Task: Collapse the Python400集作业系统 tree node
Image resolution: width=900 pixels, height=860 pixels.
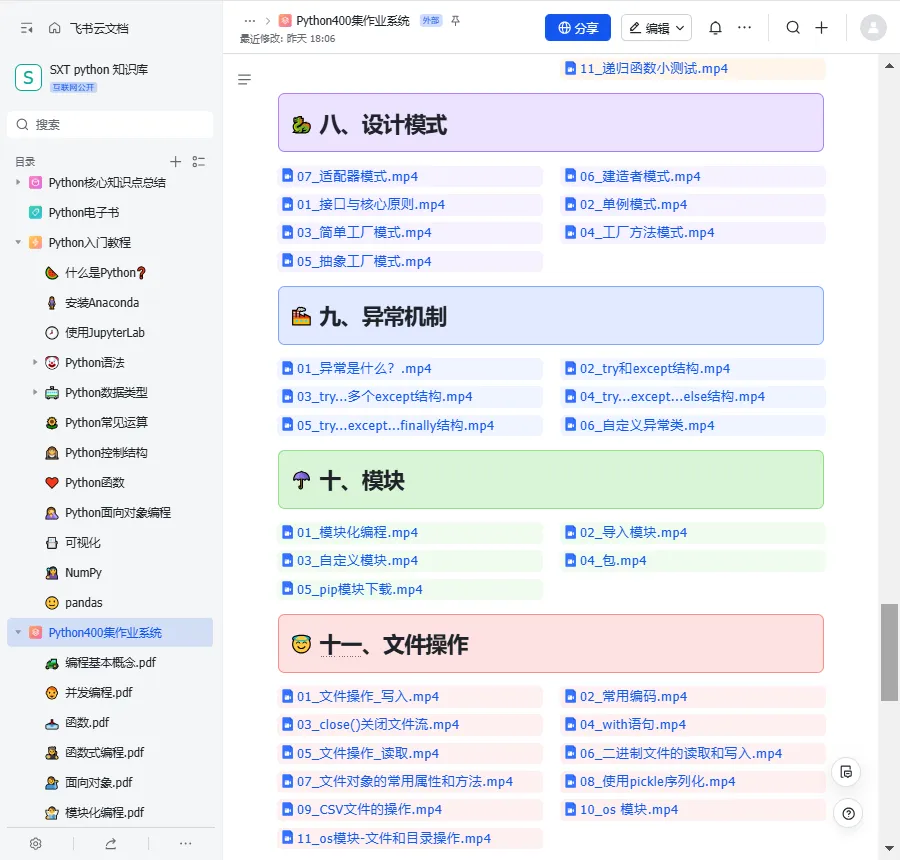Action: [18, 632]
